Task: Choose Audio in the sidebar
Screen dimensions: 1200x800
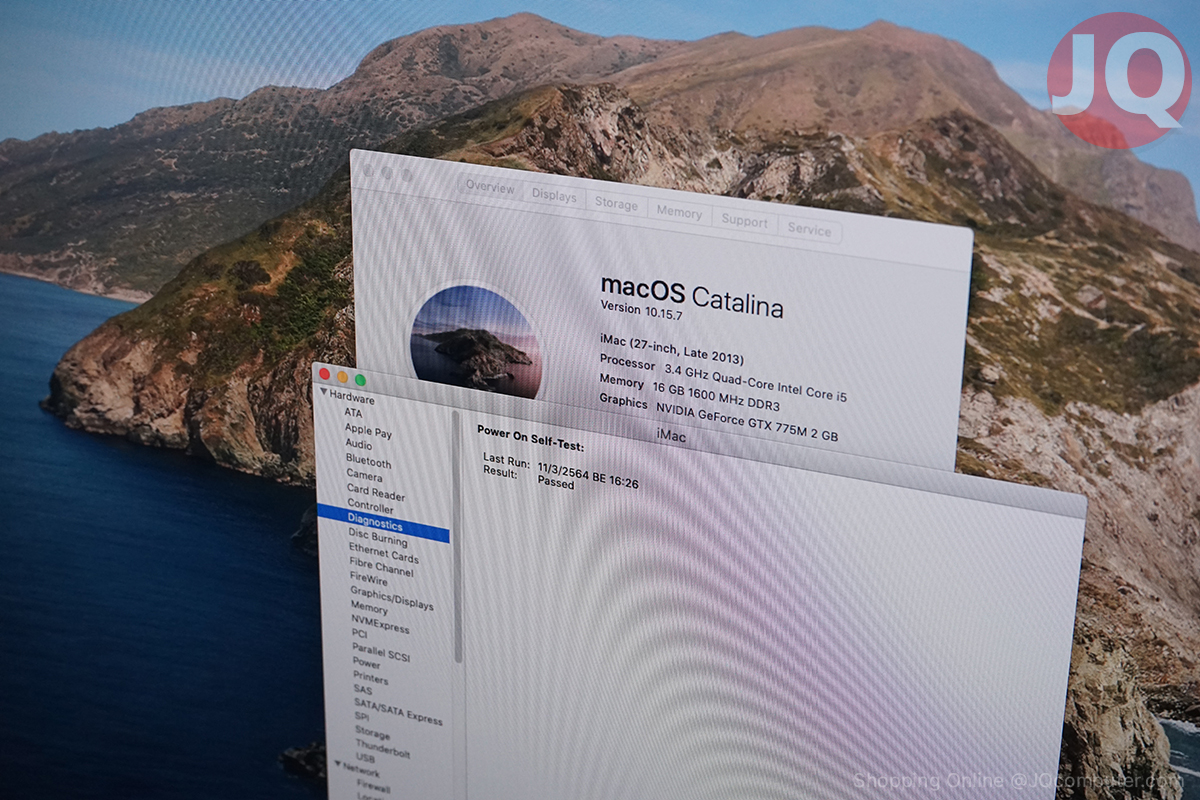Action: pos(359,445)
